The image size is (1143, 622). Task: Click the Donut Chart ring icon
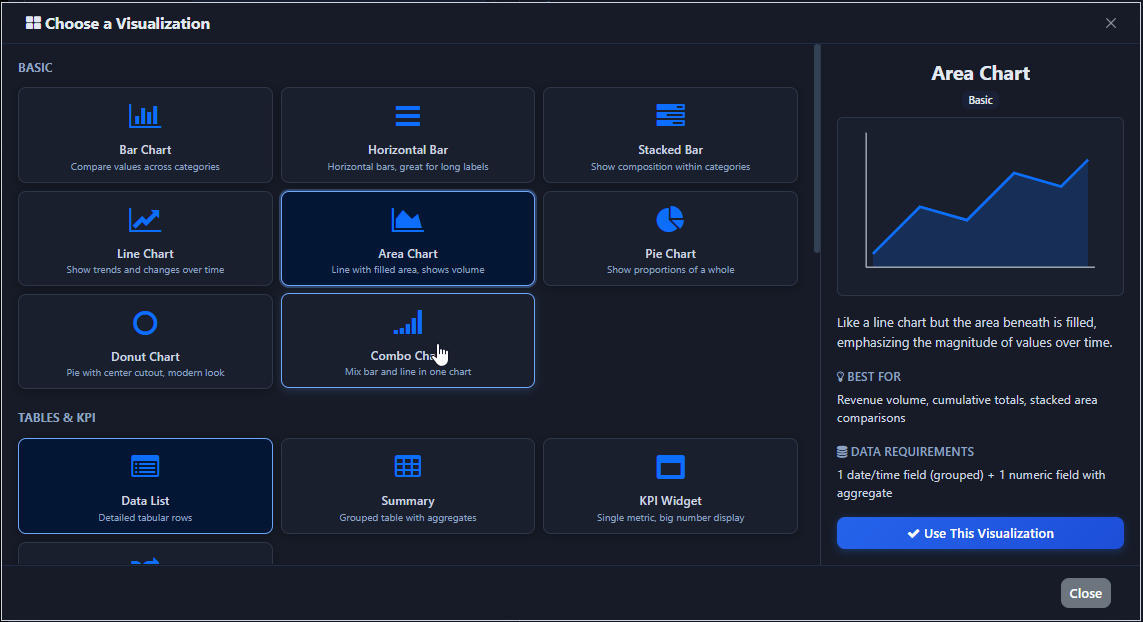coord(145,323)
